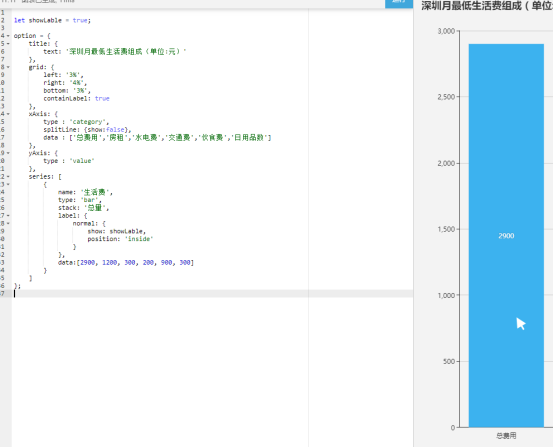Collapse the 'yAxis: {' block
This screenshot has width=554, height=447.
click(x=8, y=153)
